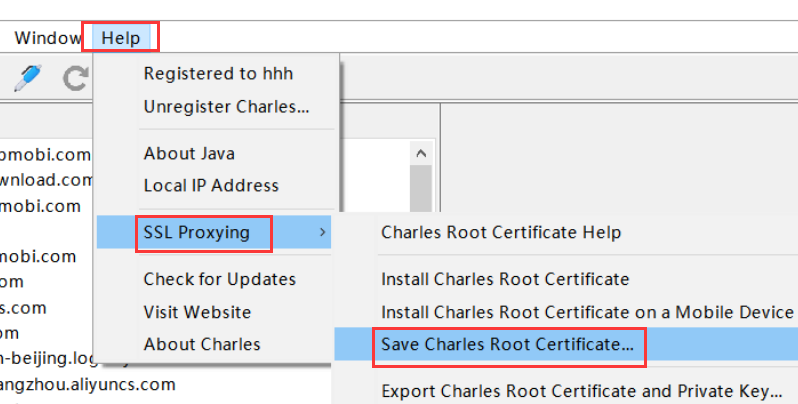This screenshot has width=798, height=404.
Task: Select the host row containing beijing.log
Action: coord(48,359)
